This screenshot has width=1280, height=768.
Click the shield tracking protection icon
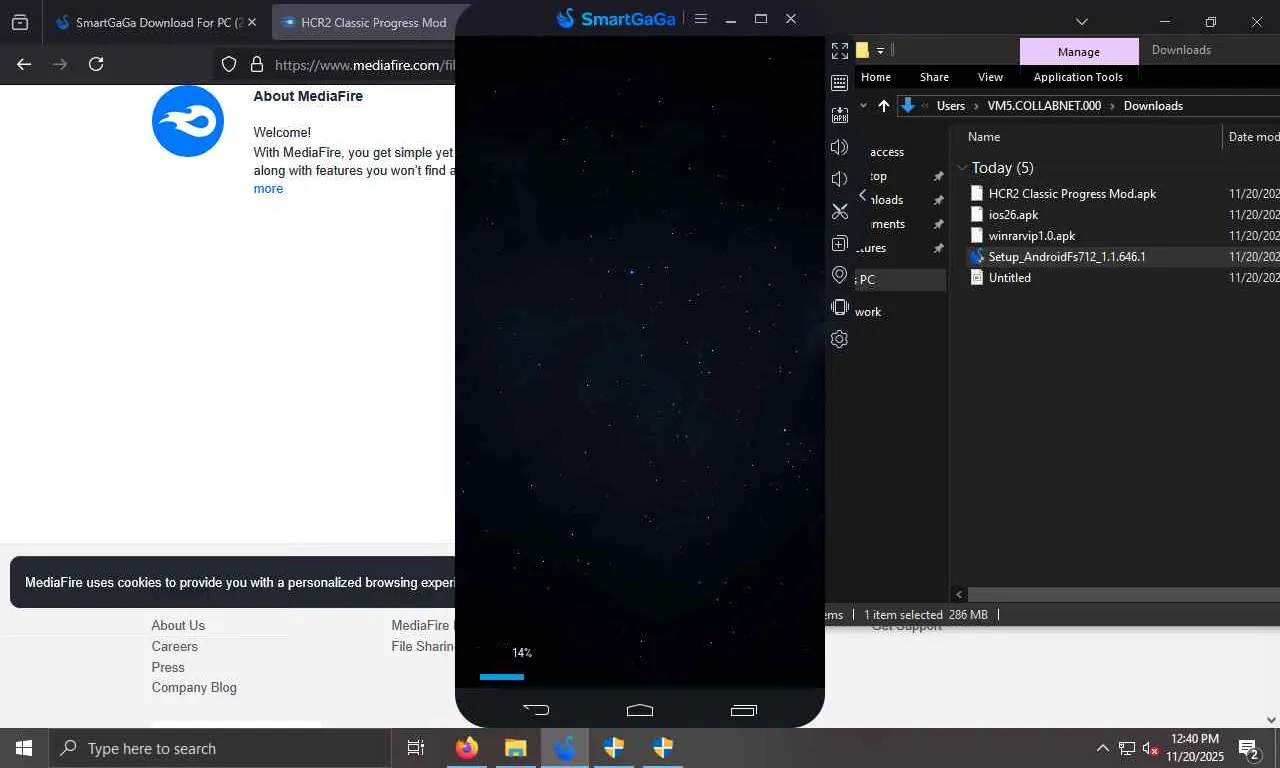pyautogui.click(x=229, y=64)
